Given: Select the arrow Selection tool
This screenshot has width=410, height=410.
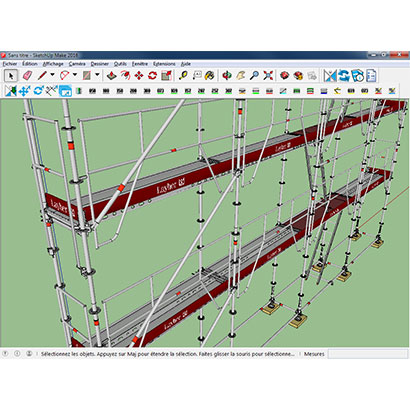Looking at the screenshot, I should tap(11, 76).
